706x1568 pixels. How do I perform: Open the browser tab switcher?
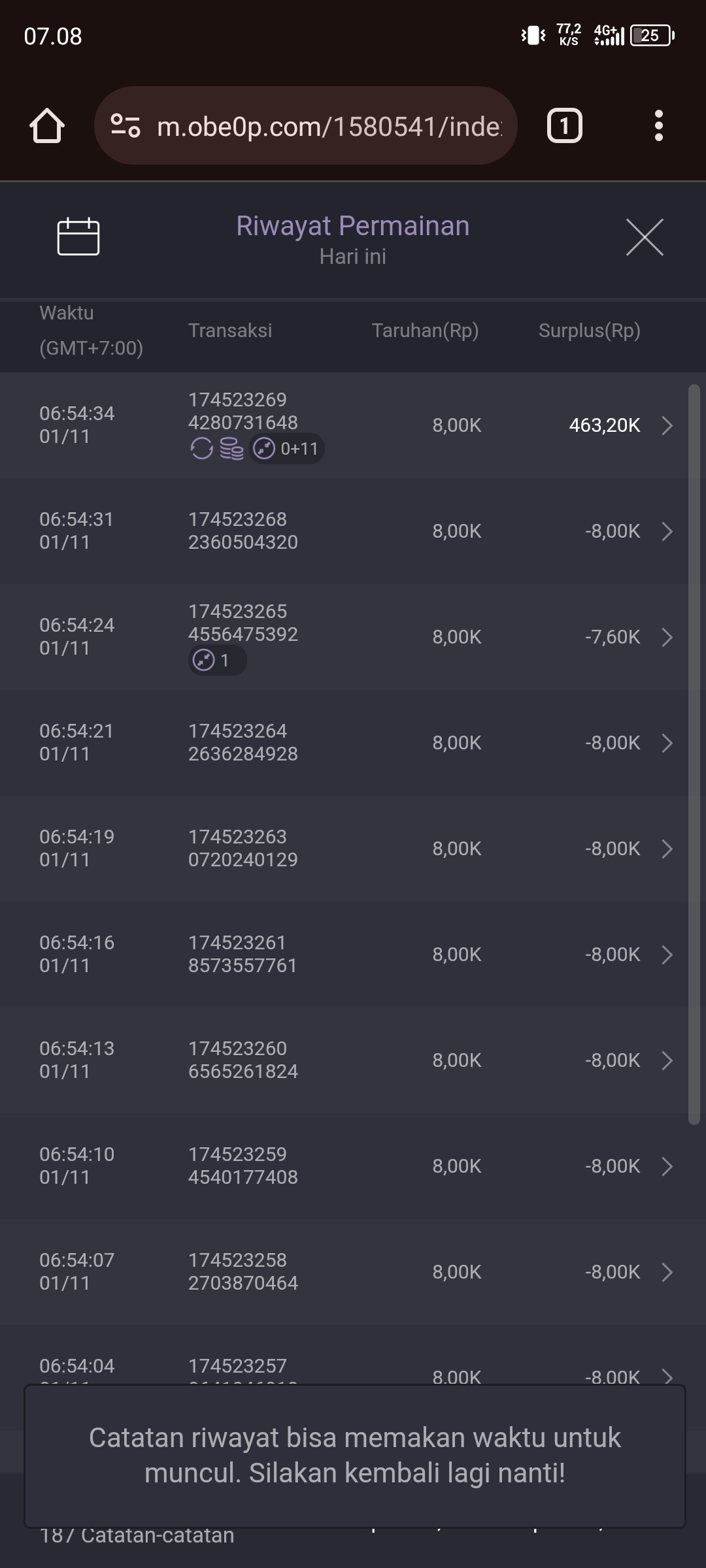[x=564, y=125]
